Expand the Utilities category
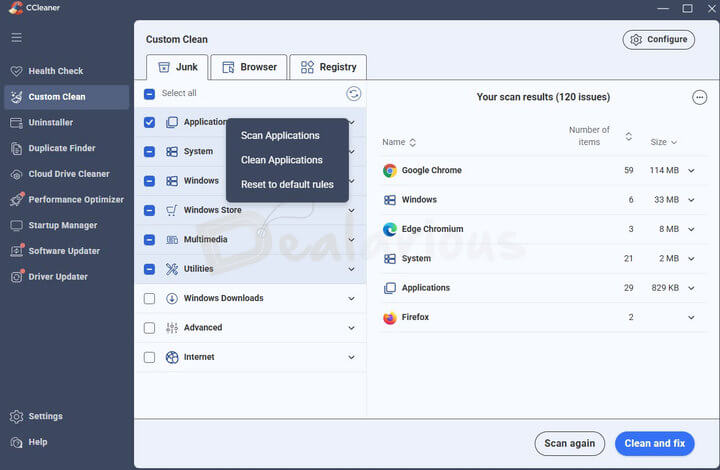Image resolution: width=720 pixels, height=470 pixels. (351, 269)
